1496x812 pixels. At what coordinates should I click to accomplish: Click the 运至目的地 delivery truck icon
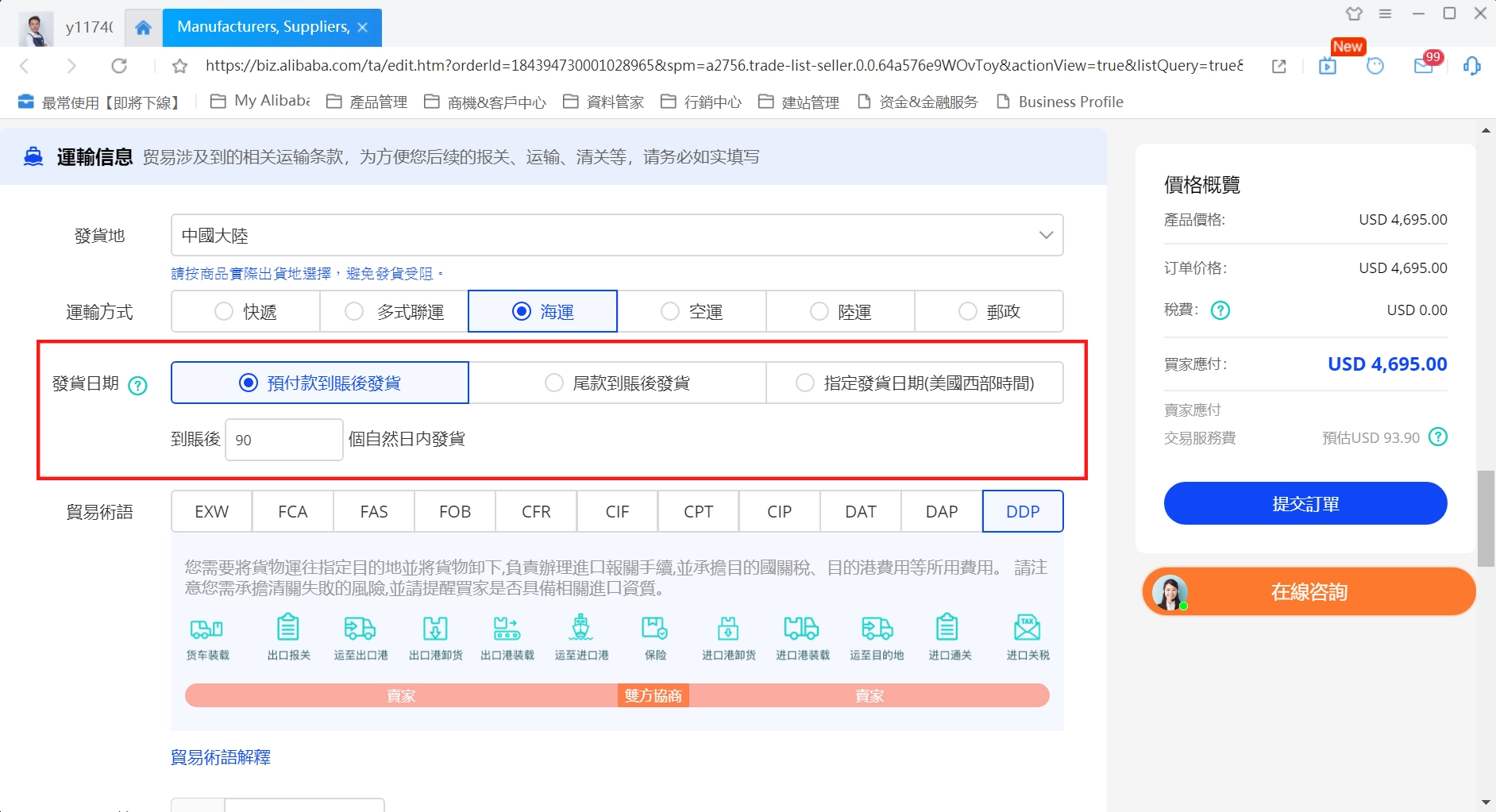pos(877,629)
